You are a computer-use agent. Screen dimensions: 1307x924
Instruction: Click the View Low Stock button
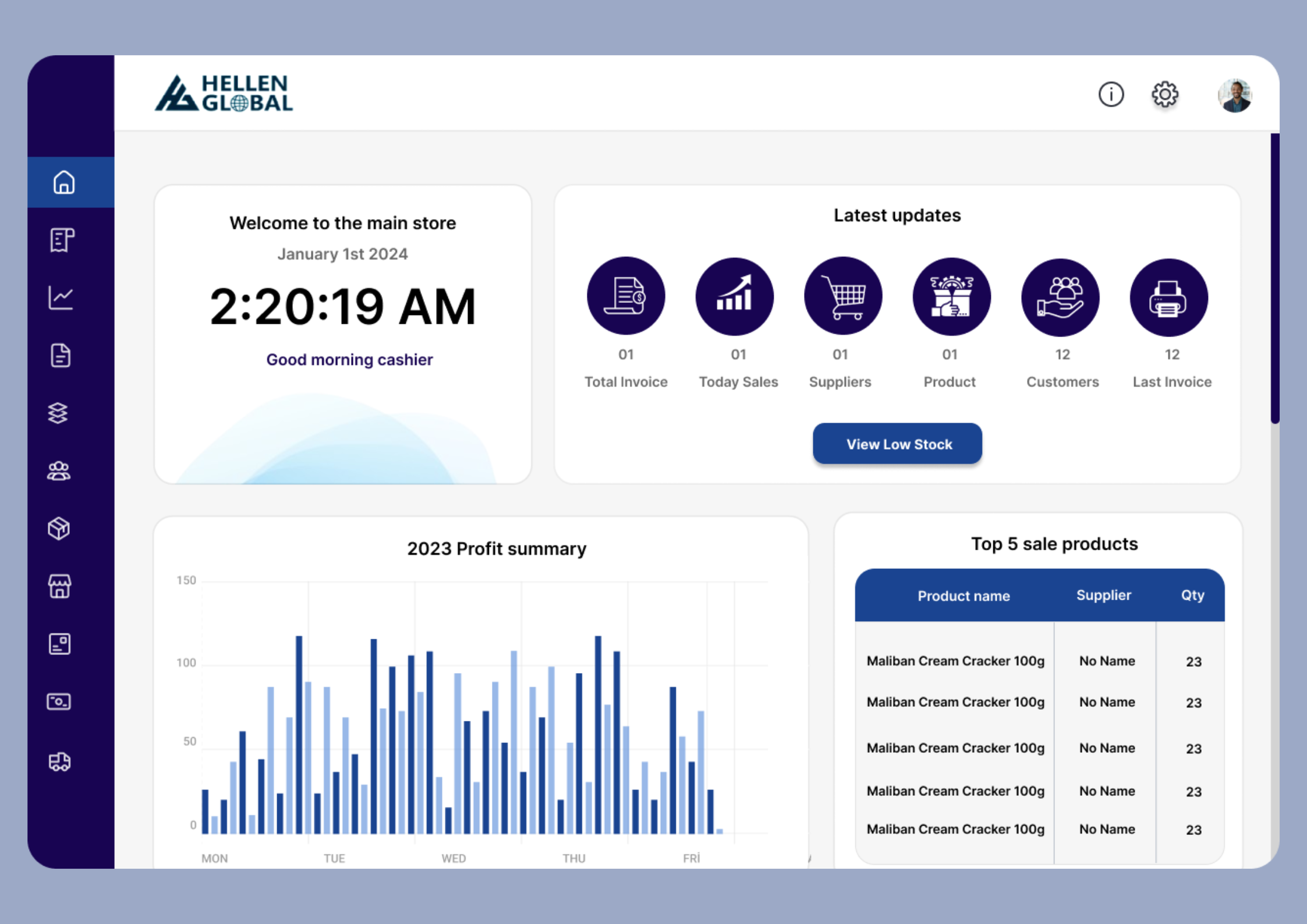click(897, 444)
